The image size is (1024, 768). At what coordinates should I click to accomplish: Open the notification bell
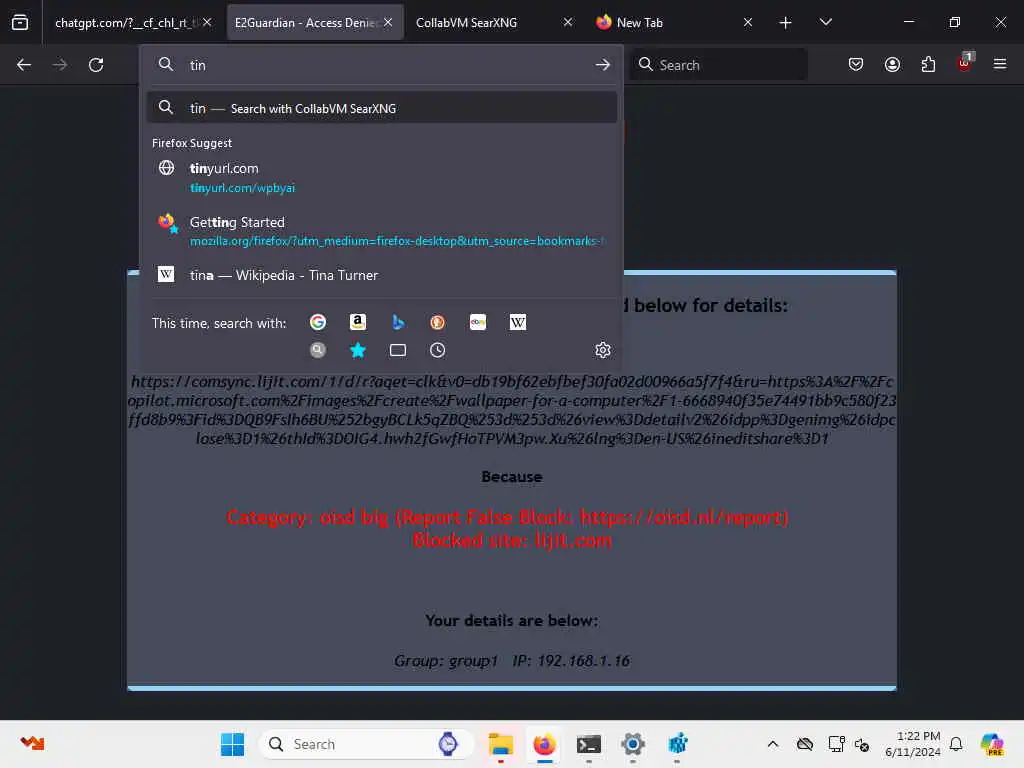click(x=956, y=744)
